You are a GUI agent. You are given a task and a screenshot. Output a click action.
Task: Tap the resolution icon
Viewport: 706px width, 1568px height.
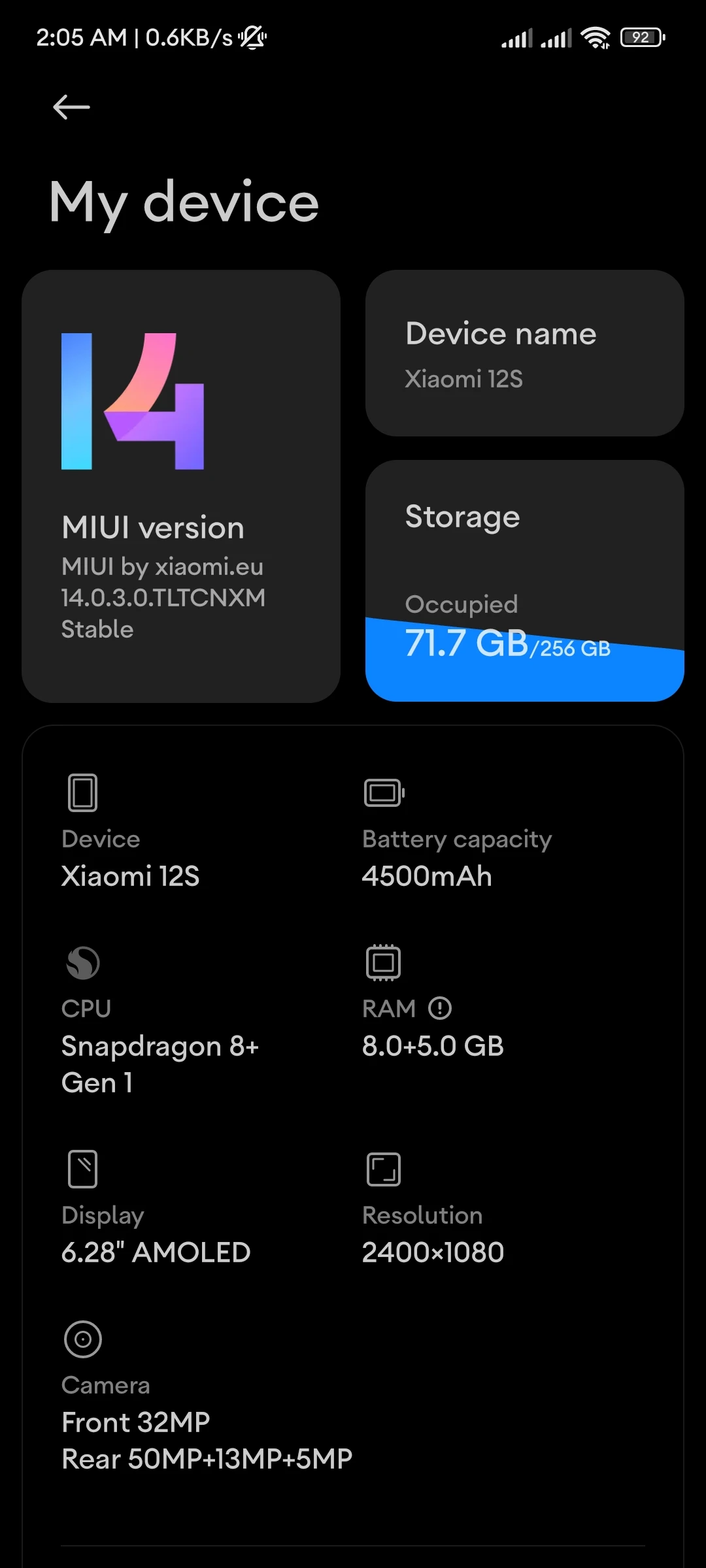[x=383, y=1169]
